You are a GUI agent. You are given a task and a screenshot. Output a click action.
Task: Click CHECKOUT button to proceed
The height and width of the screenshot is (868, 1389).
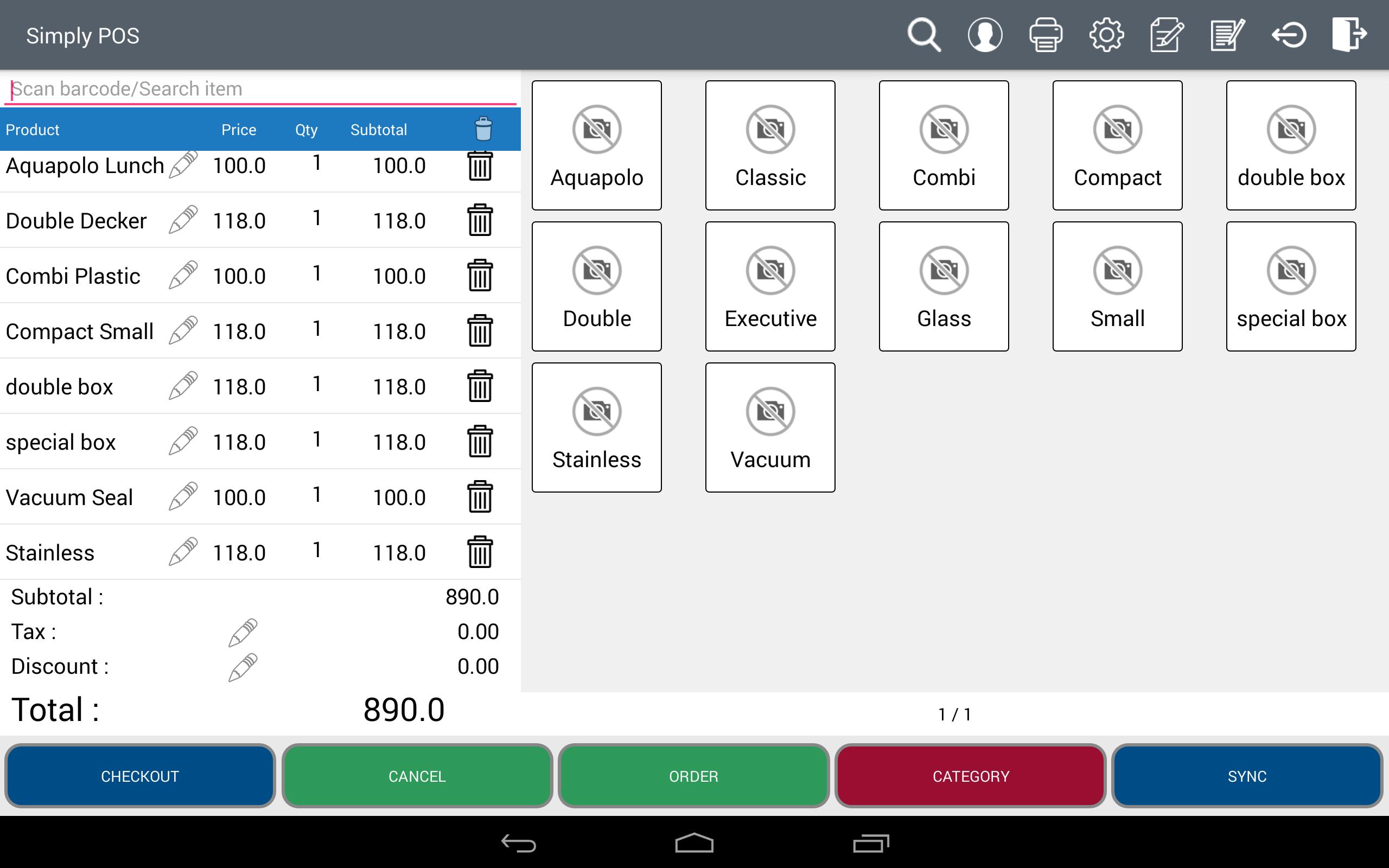pos(139,775)
